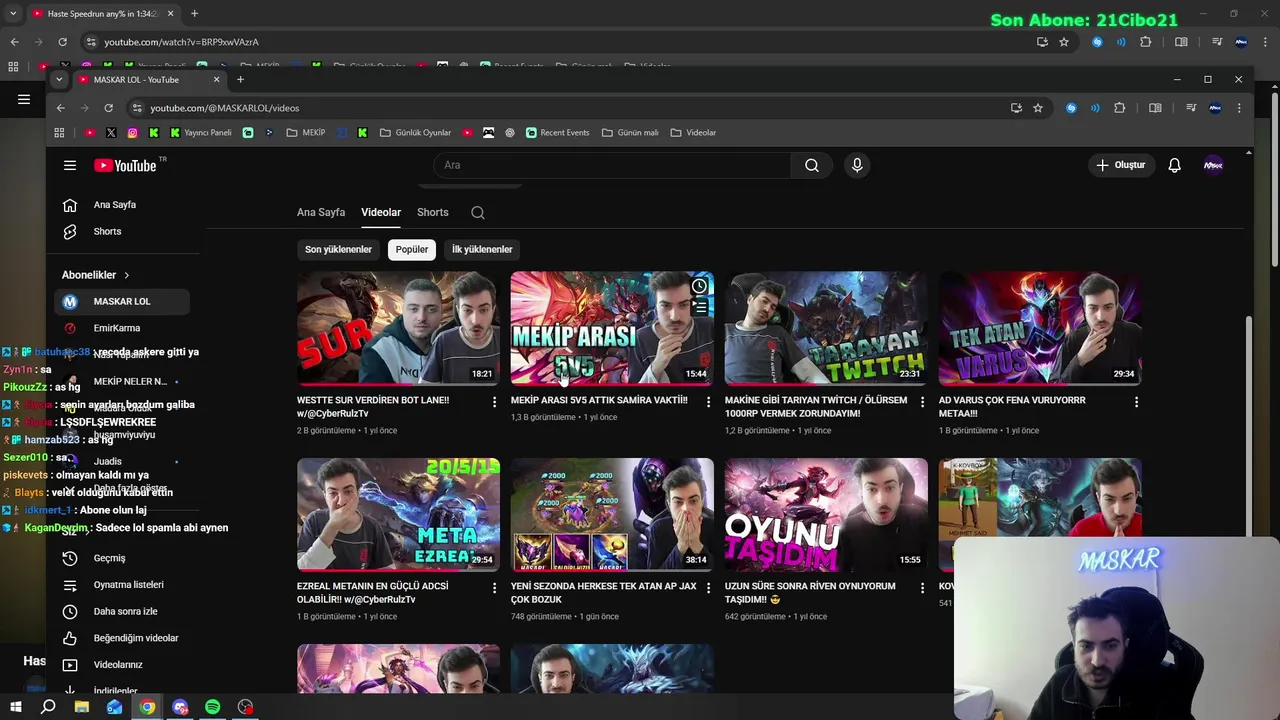The height and width of the screenshot is (720, 1280).
Task: Open the Videolar bookmarks folder
Action: [x=693, y=132]
